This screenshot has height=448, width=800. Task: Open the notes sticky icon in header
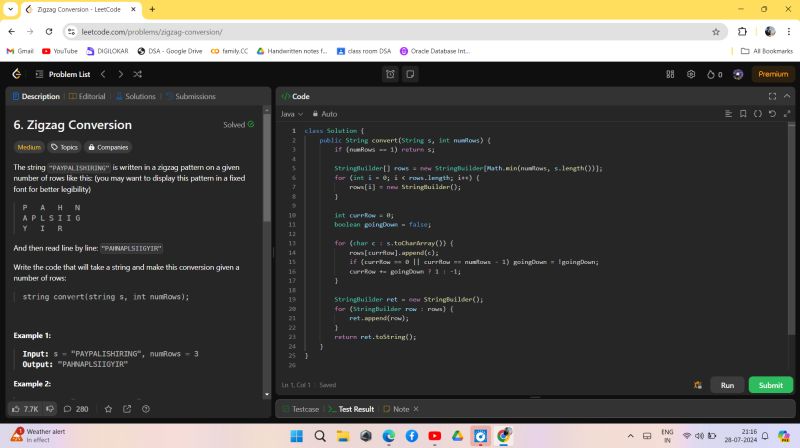(x=410, y=74)
